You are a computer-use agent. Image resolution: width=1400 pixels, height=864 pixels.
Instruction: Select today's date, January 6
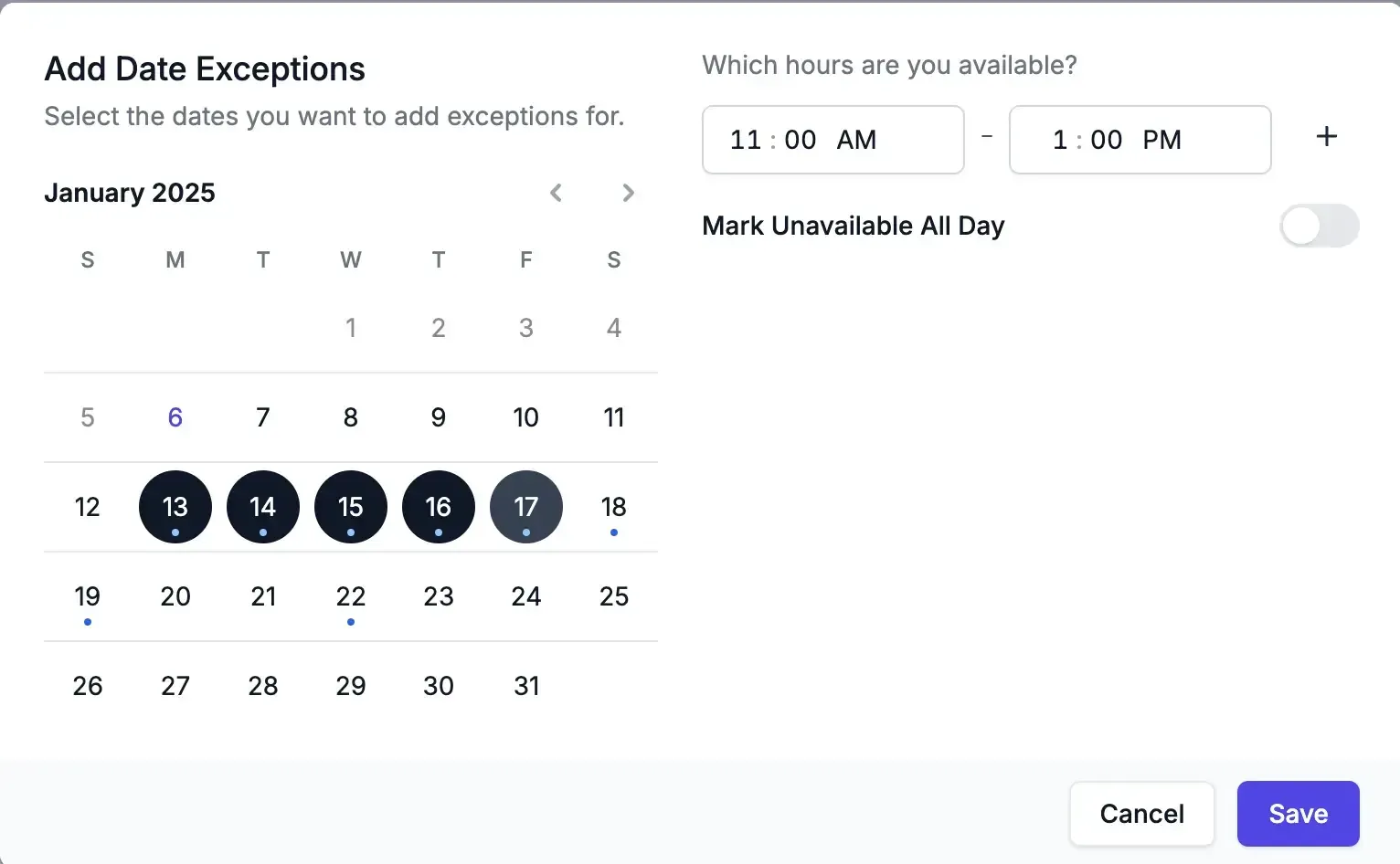(x=175, y=417)
